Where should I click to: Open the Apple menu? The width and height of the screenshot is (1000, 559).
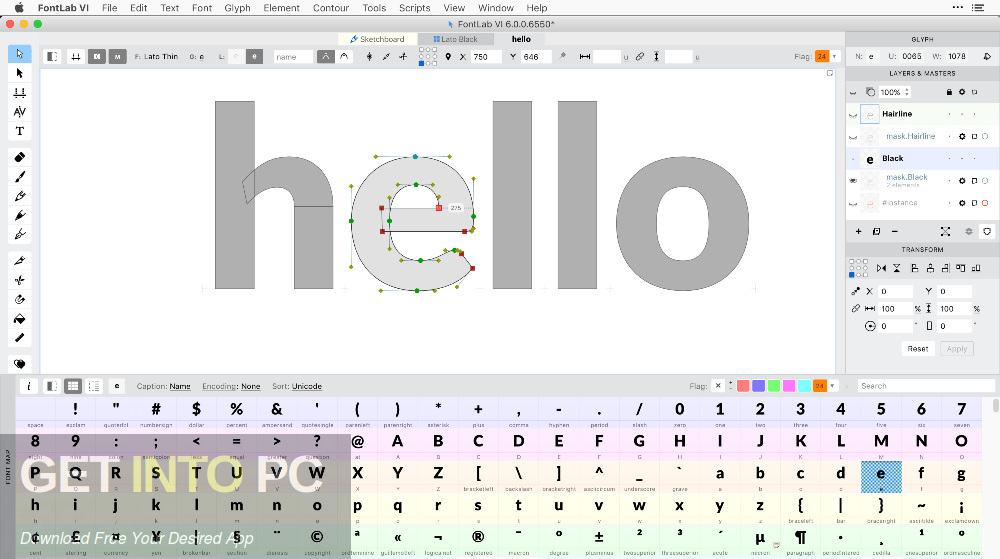click(x=18, y=8)
